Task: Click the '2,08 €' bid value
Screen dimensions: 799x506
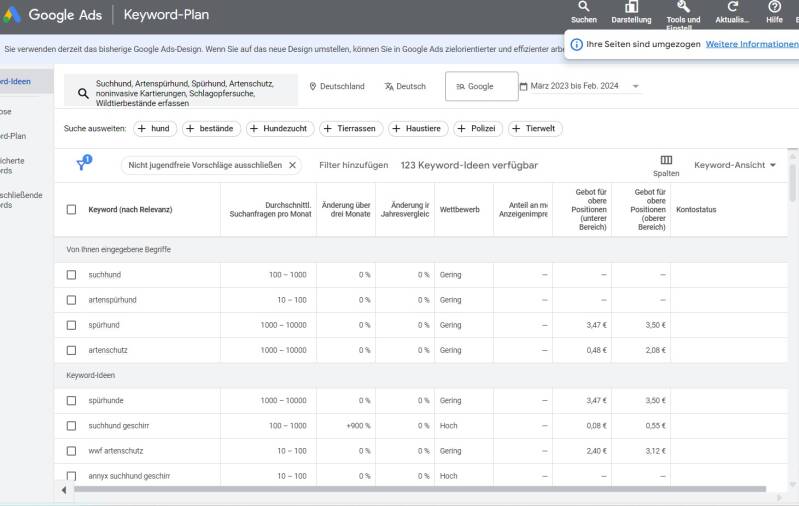Action: (x=655, y=350)
